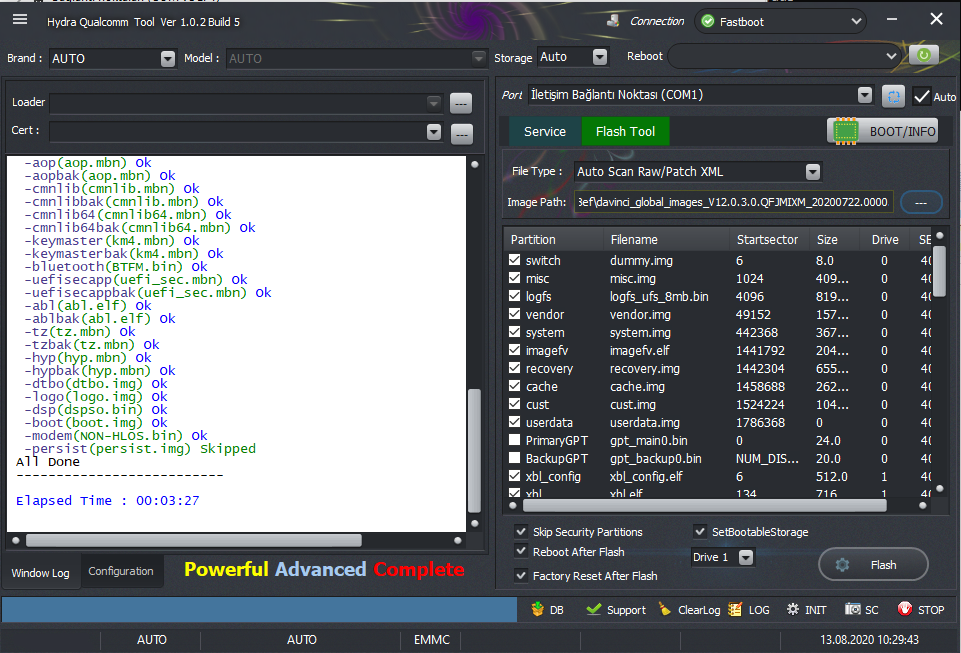Open the Model dropdown
This screenshot has width=961, height=653.
[x=479, y=58]
